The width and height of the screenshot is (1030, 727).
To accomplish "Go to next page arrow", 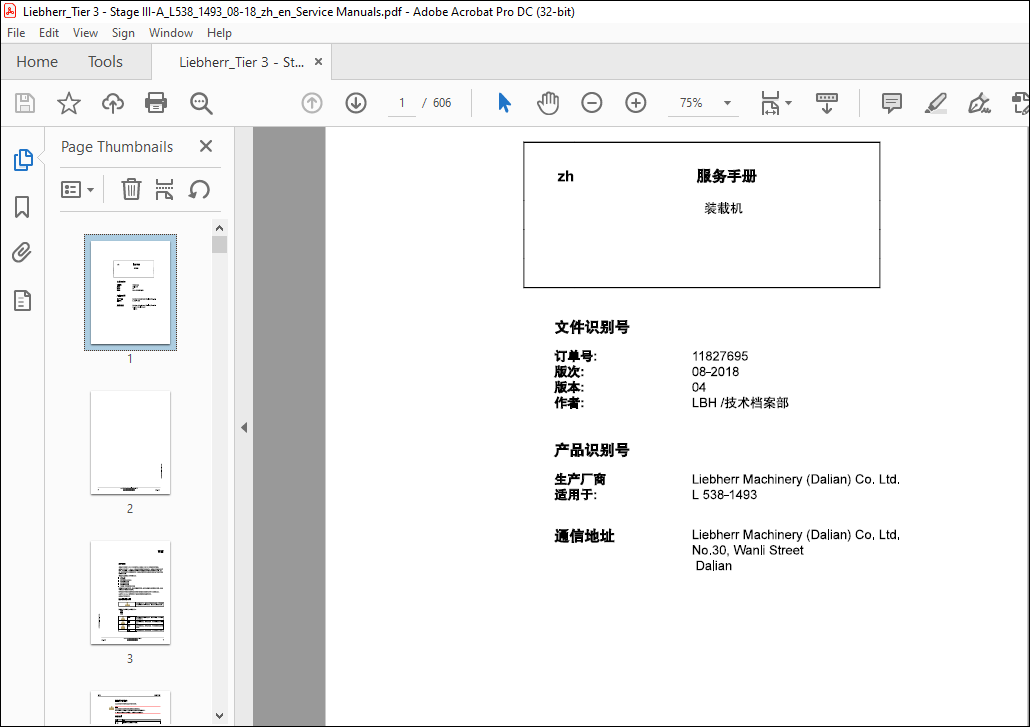I will pyautogui.click(x=356, y=103).
